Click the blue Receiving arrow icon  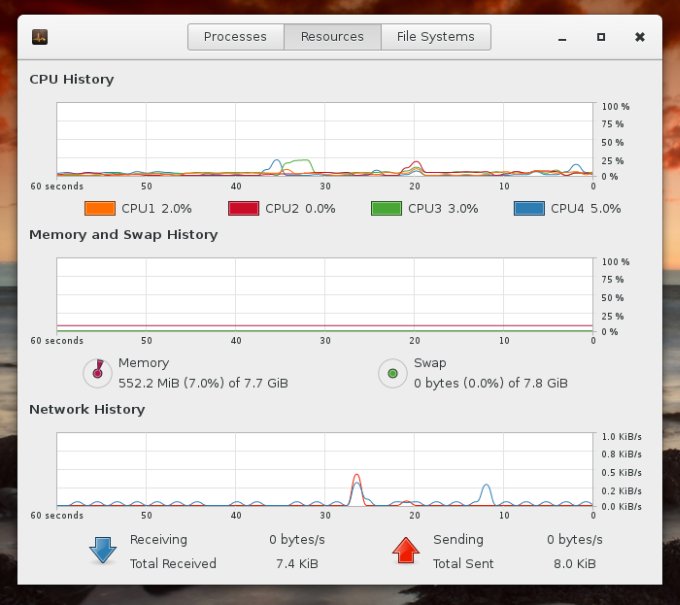[103, 550]
